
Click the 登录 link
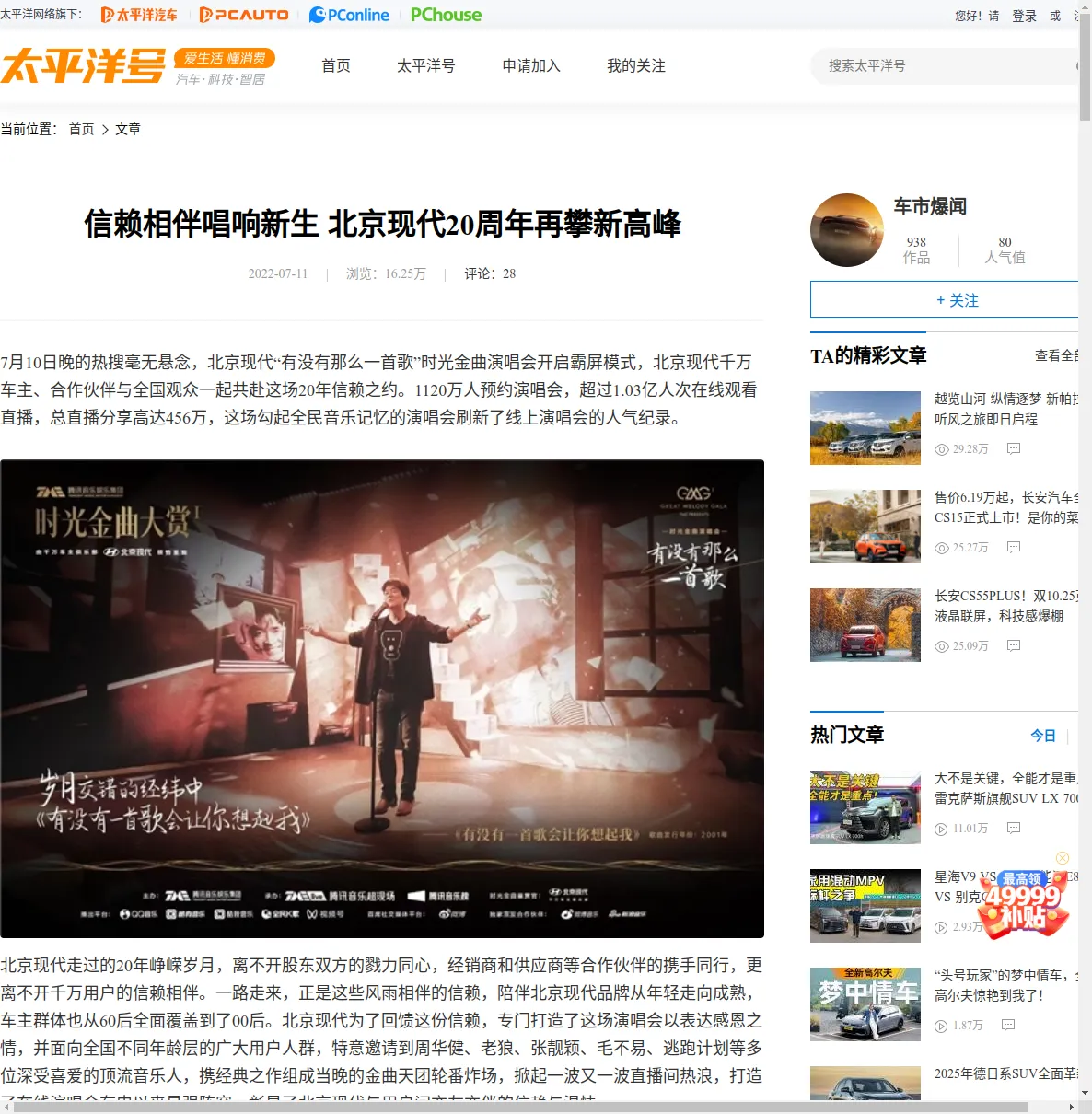[x=1025, y=16]
